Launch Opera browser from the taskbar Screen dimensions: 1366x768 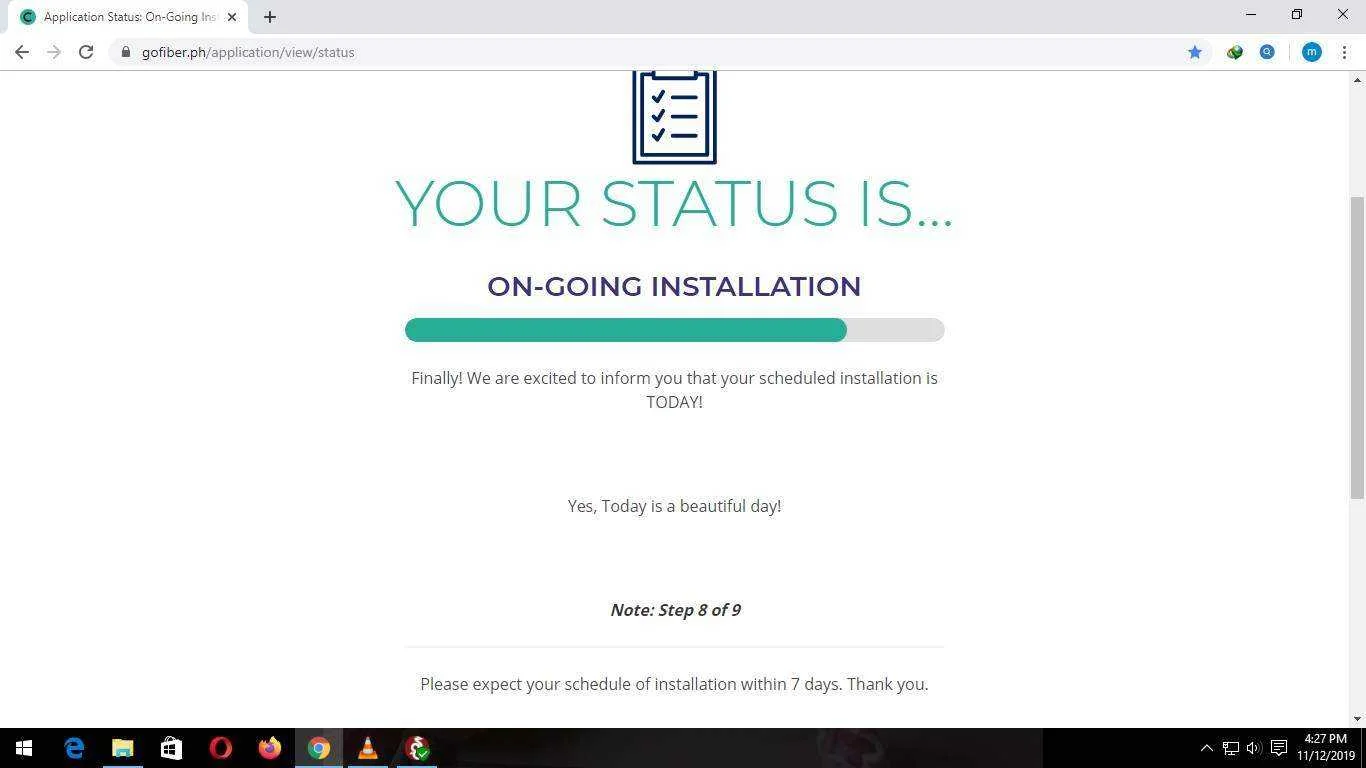tap(221, 748)
